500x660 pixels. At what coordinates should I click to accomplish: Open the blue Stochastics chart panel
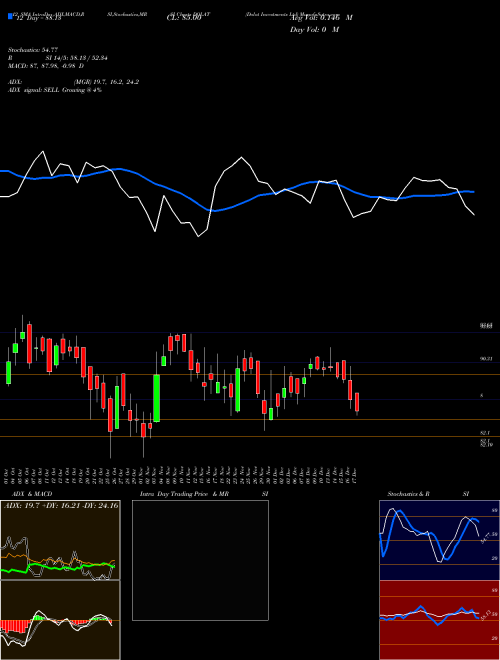pyautogui.click(x=439, y=540)
